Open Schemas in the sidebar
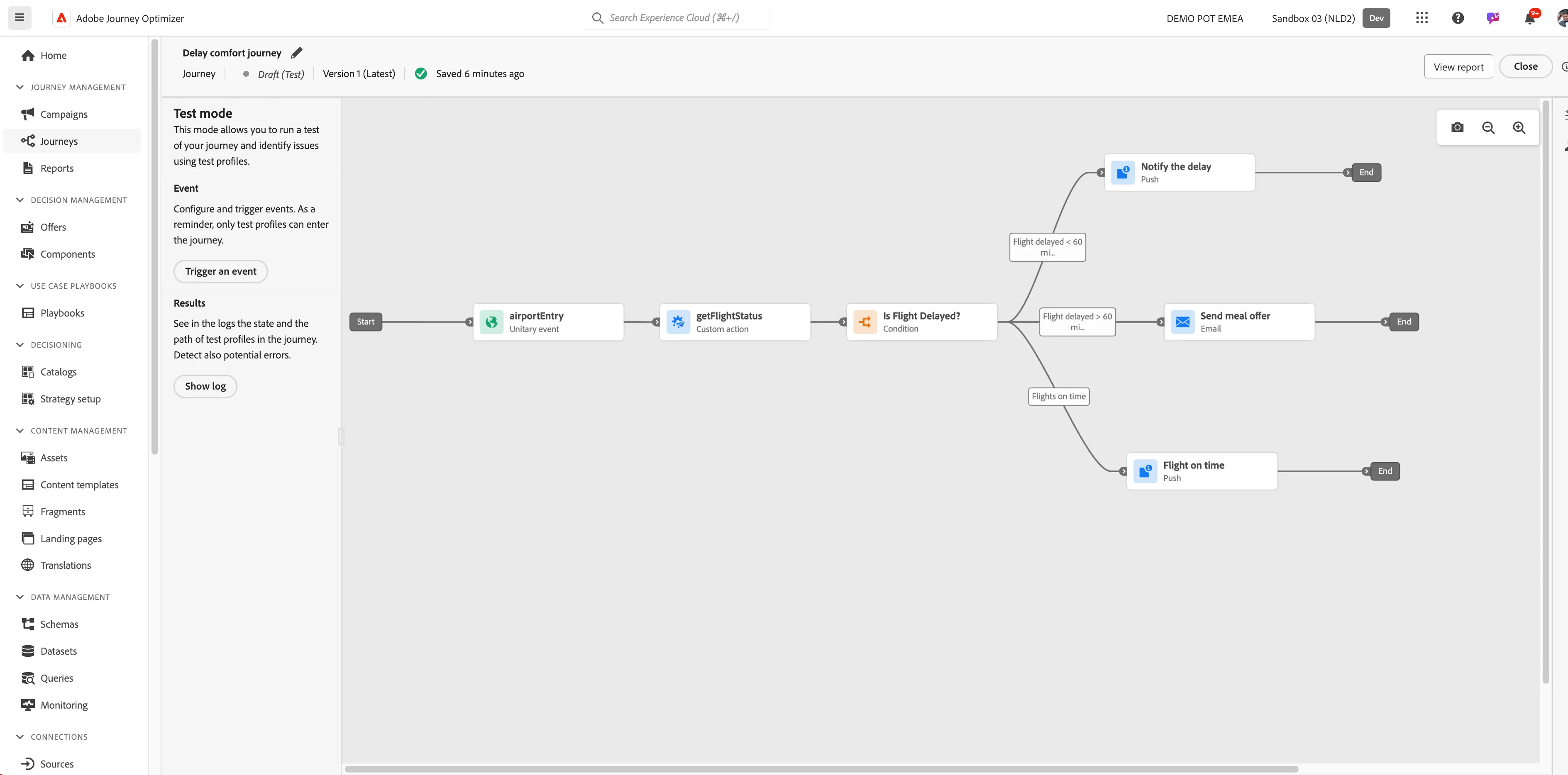The height and width of the screenshot is (775, 1568). tap(72, 624)
